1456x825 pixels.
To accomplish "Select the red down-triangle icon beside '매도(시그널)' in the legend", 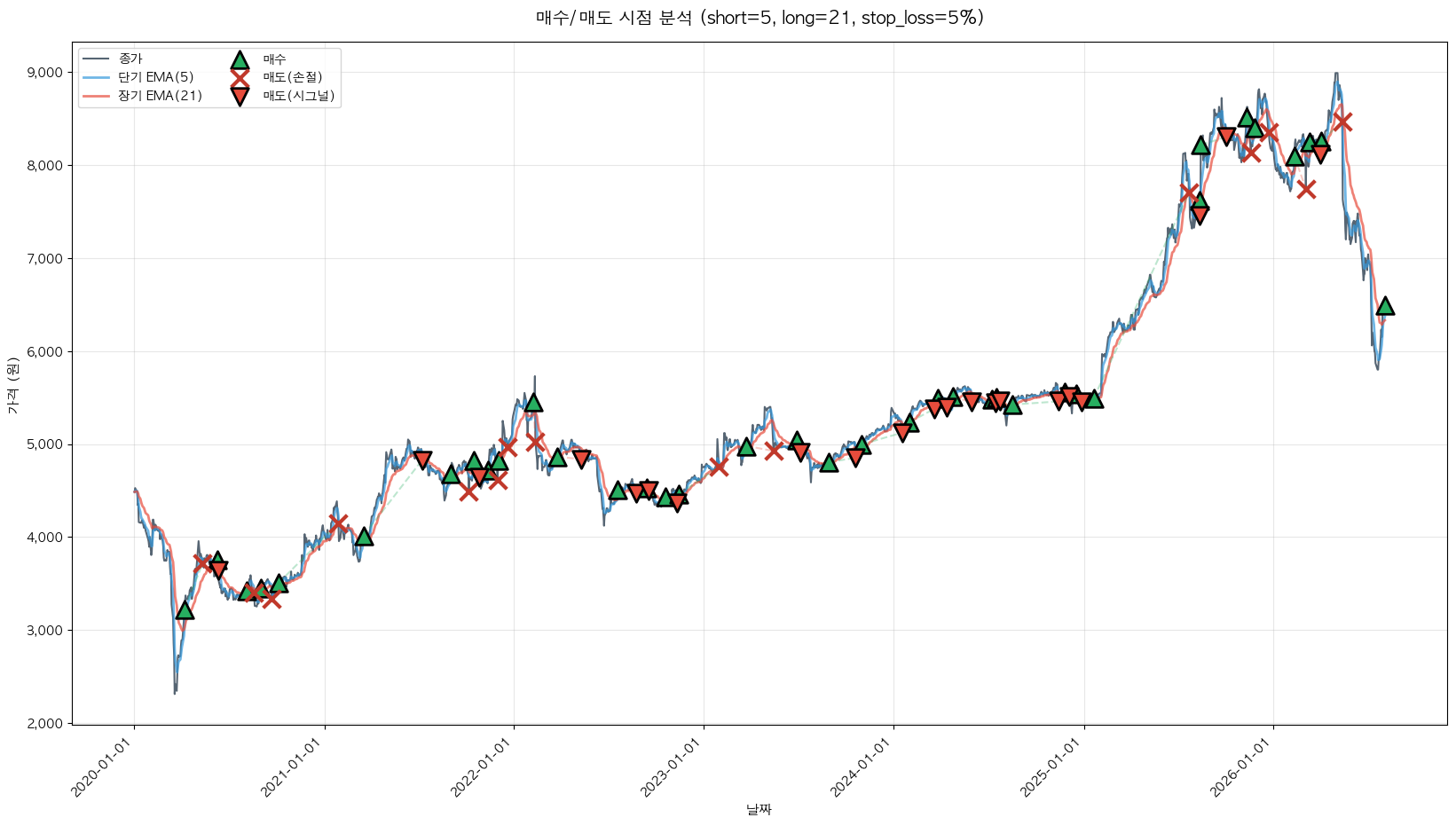I will pos(240,96).
